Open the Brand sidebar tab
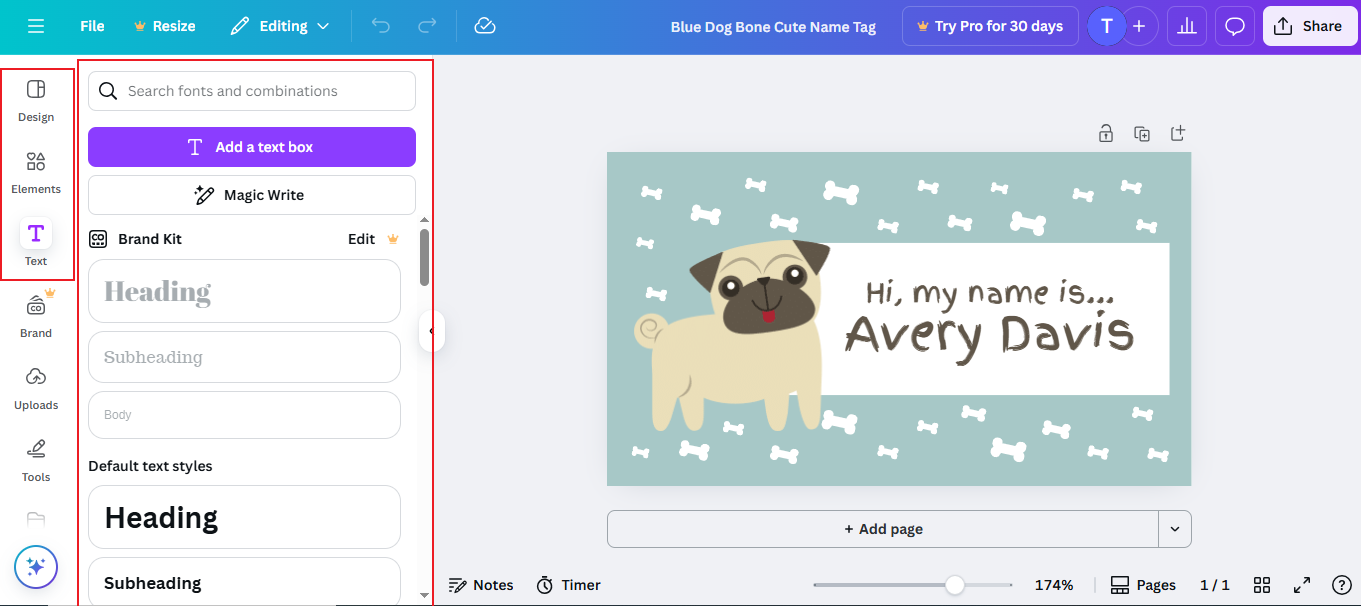The height and width of the screenshot is (606, 1361). [x=36, y=316]
